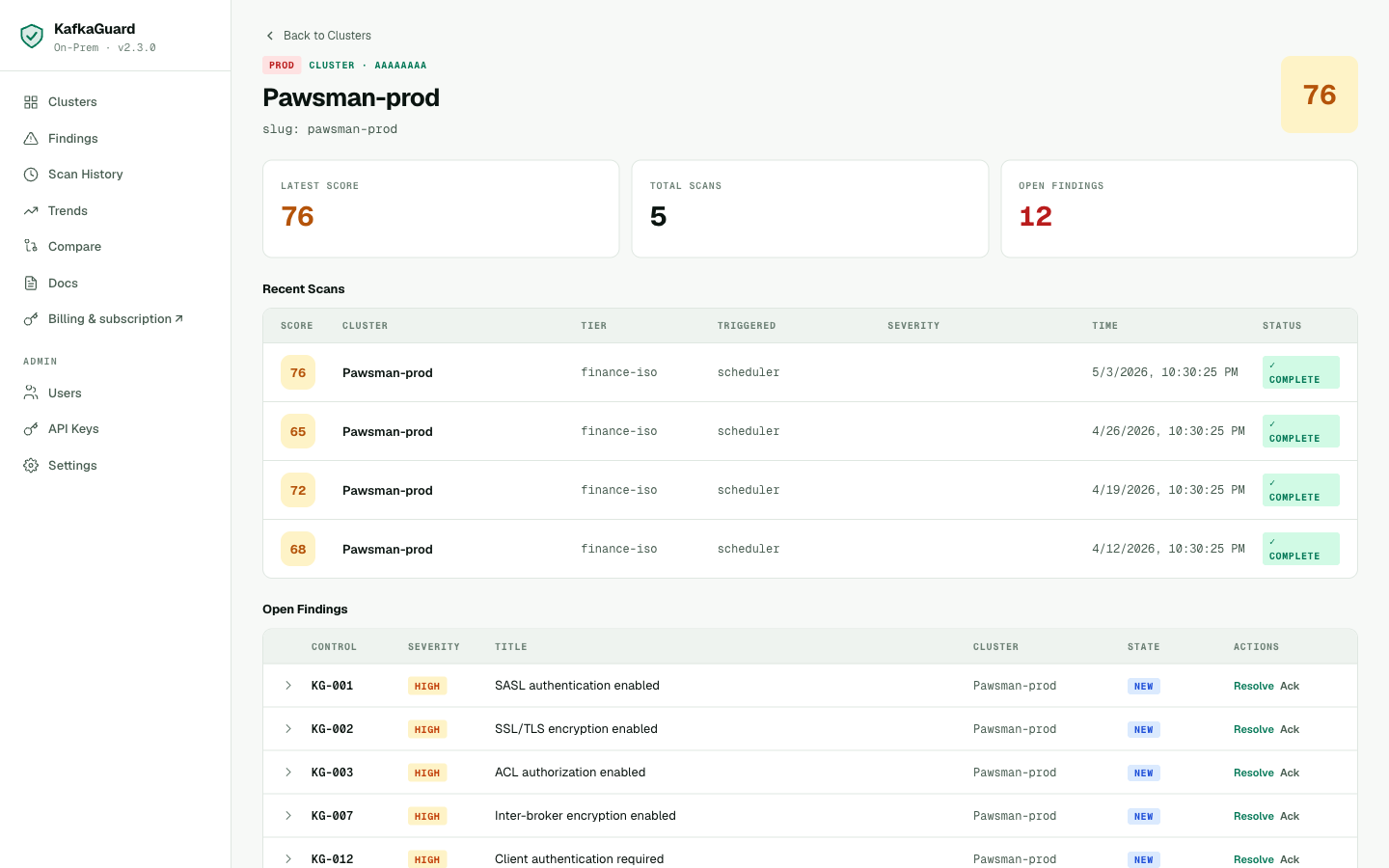Image resolution: width=1389 pixels, height=868 pixels.
Task: Open the 4/12/2026 scan row
Action: (810, 549)
